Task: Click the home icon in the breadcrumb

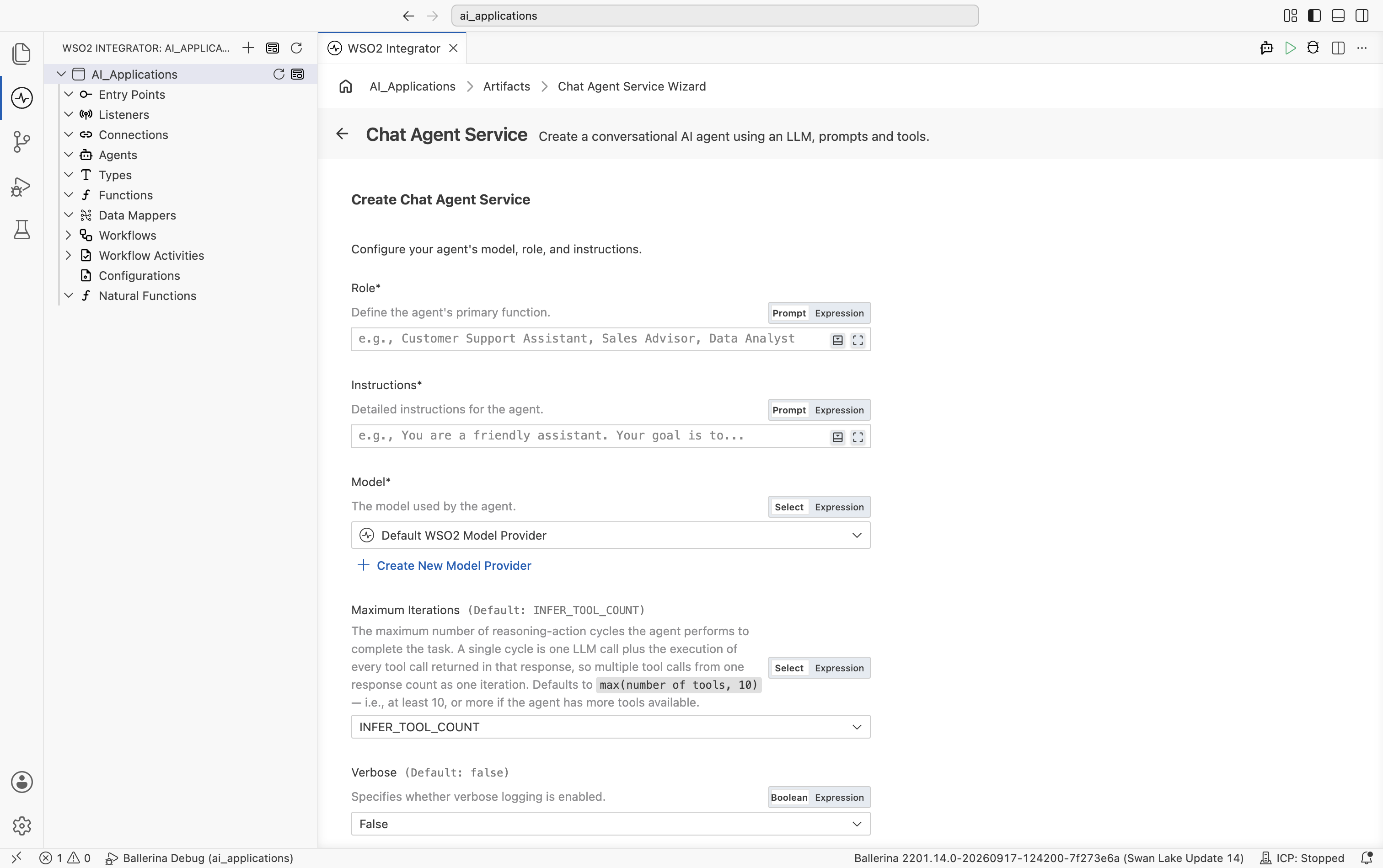Action: click(x=346, y=86)
